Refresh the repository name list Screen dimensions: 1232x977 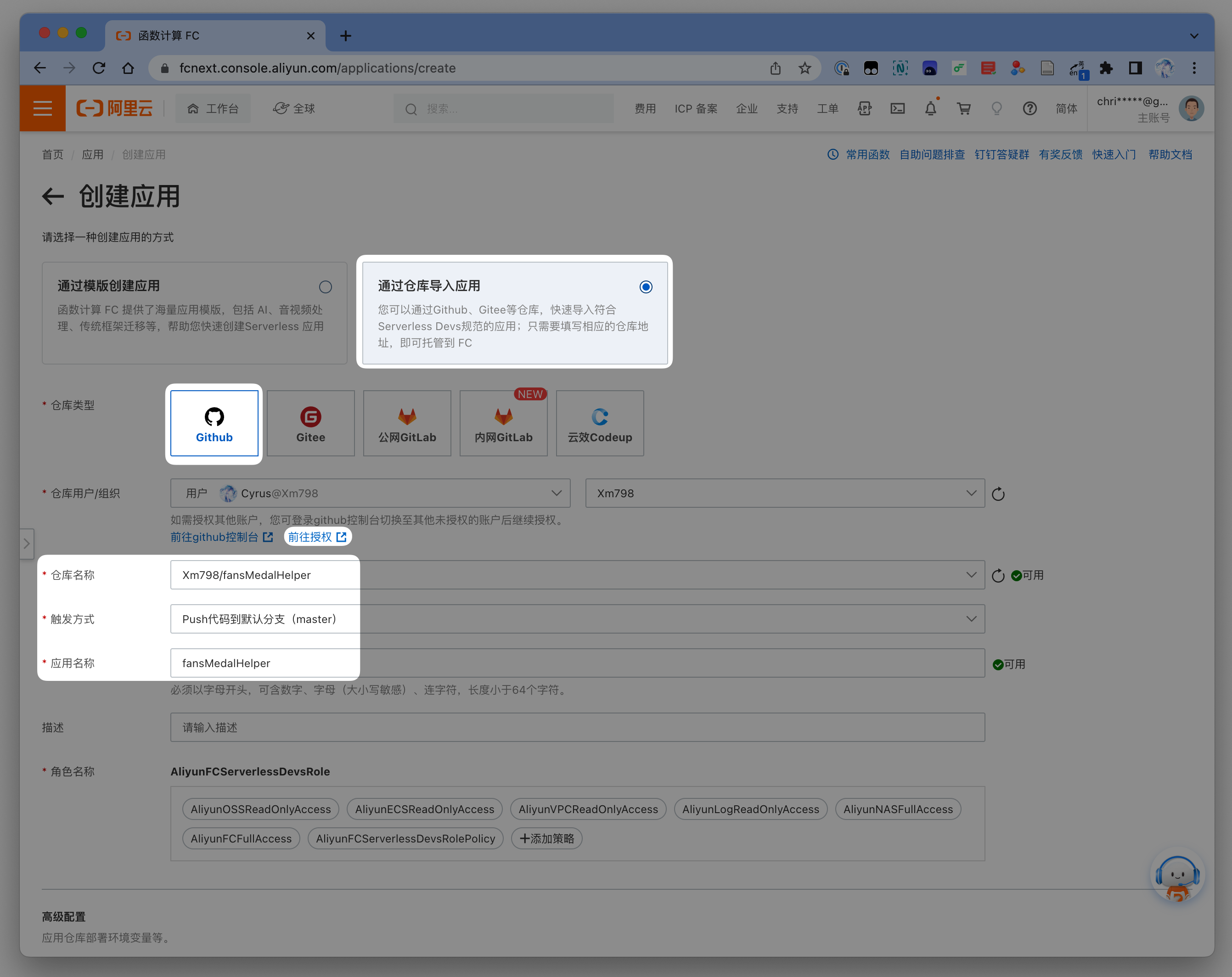(998, 575)
